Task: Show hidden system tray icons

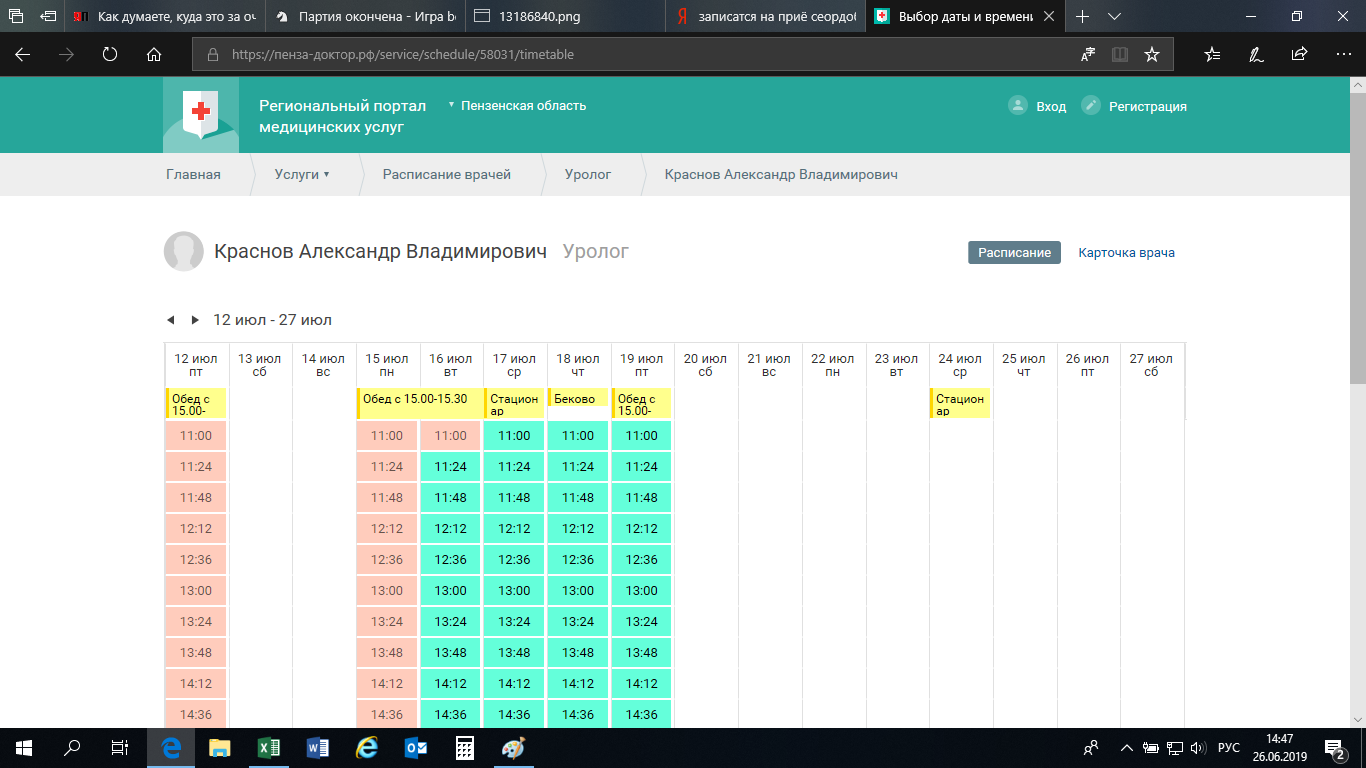Action: coord(1127,748)
